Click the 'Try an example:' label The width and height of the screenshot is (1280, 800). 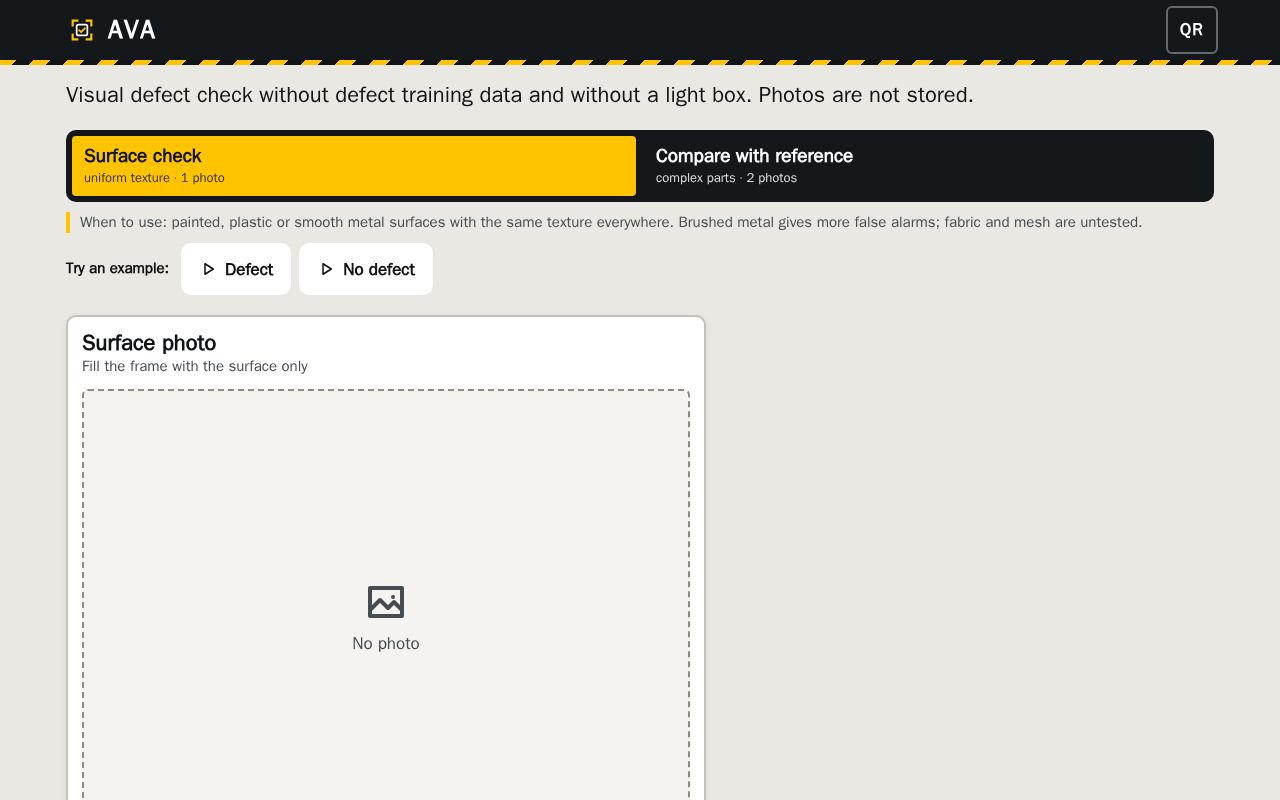click(x=117, y=268)
